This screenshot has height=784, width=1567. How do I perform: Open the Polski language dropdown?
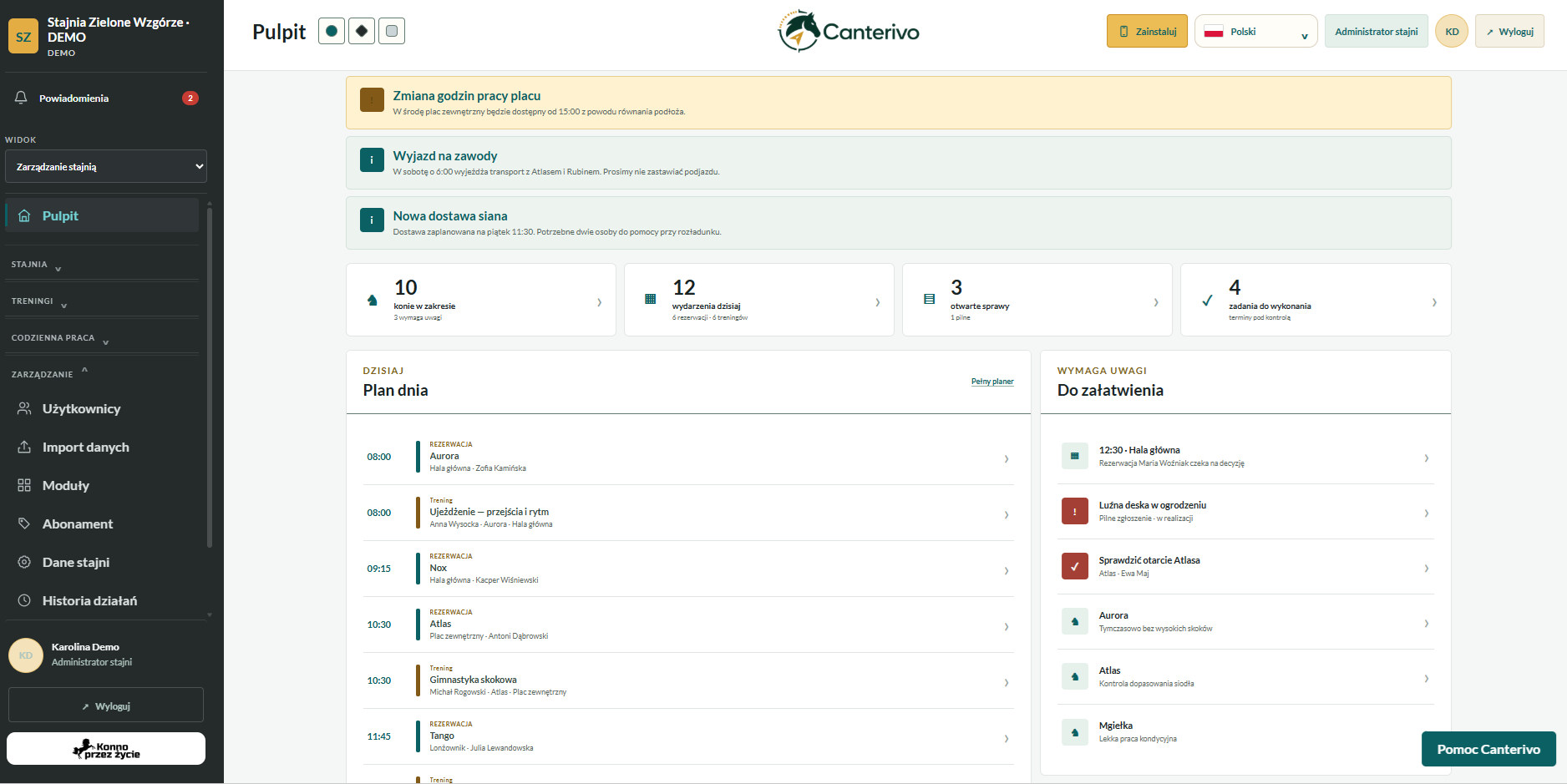pos(1255,32)
